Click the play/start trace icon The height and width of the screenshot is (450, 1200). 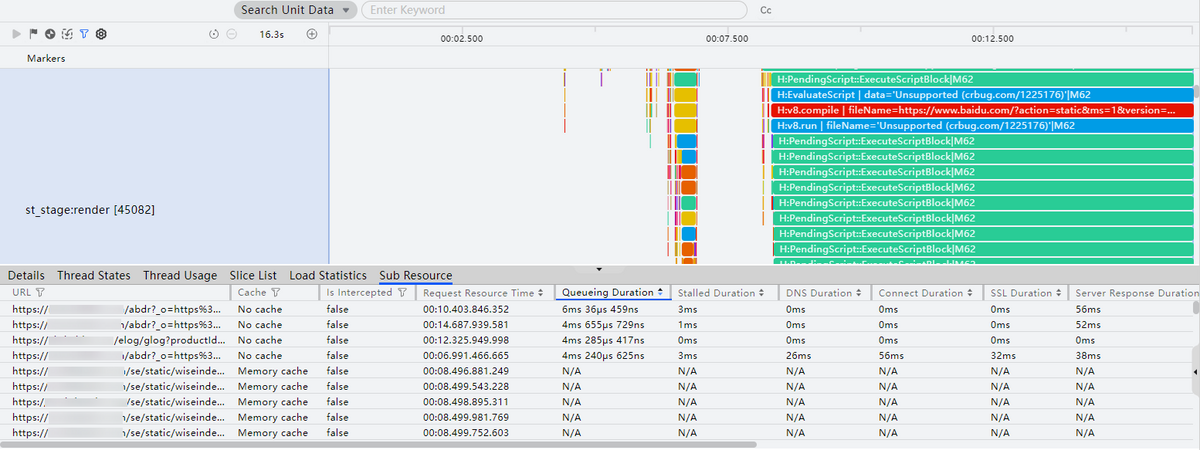click(x=17, y=34)
